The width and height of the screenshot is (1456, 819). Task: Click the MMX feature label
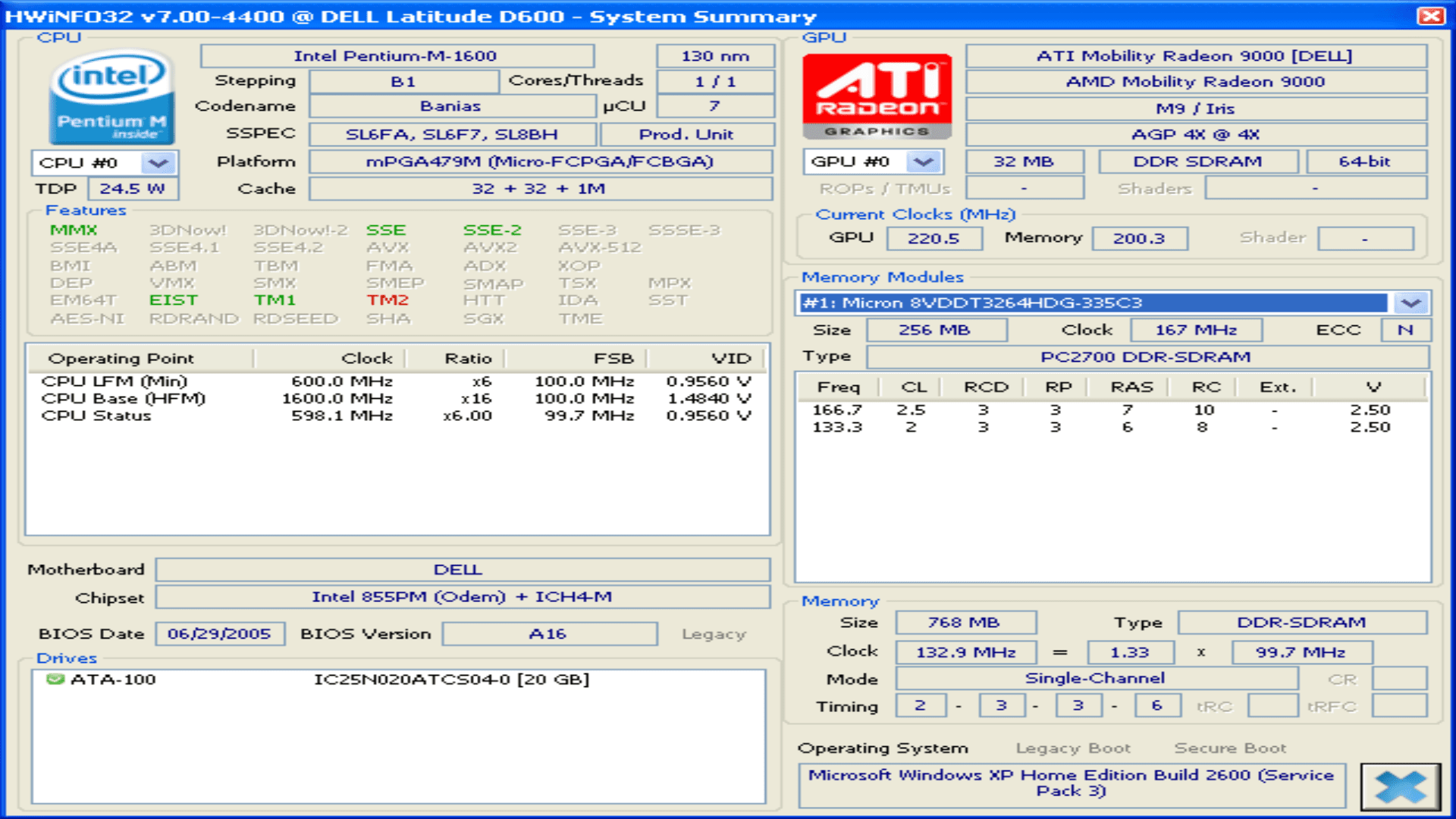74,230
